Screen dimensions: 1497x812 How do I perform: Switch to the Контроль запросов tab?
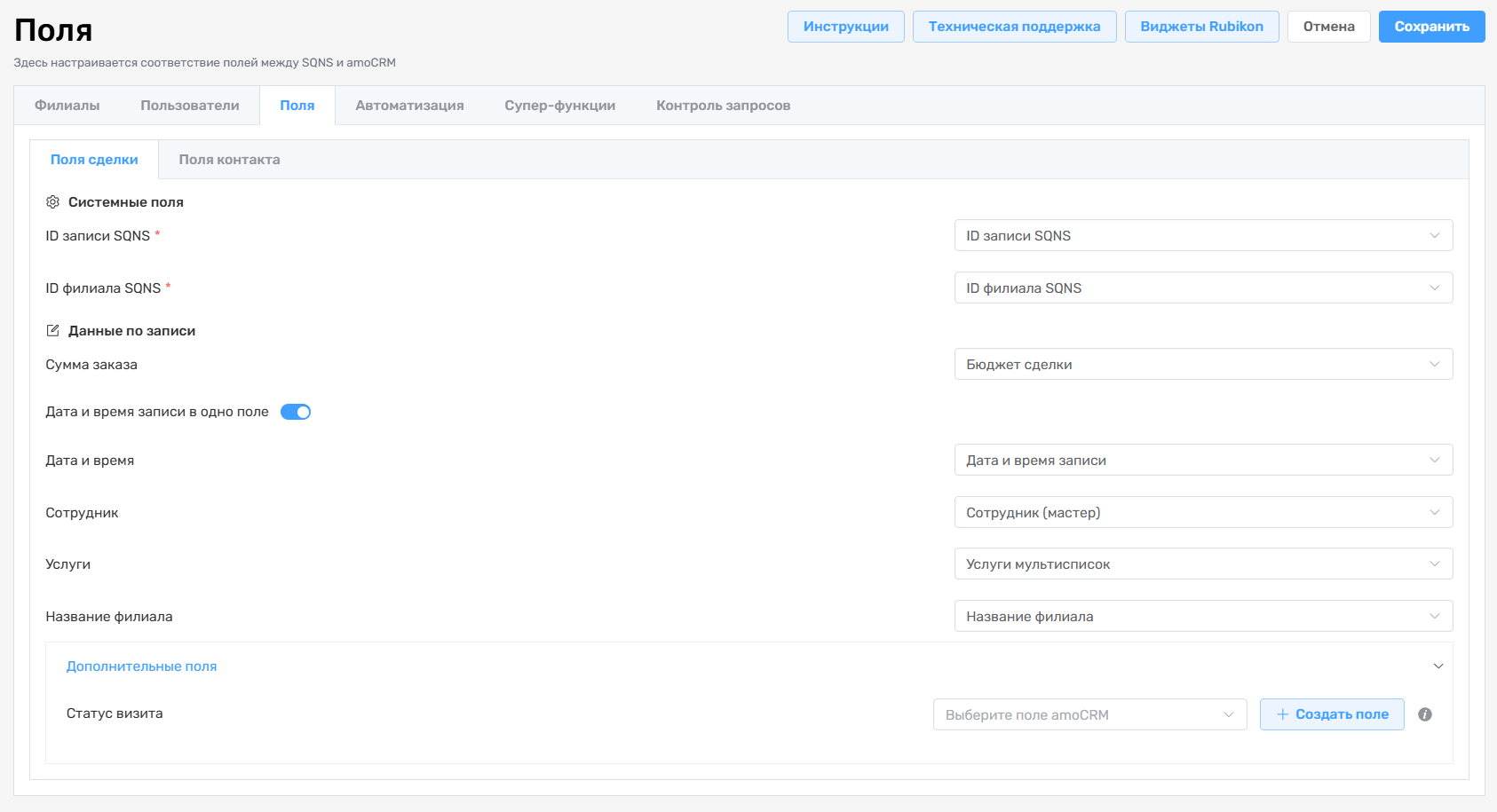(724, 106)
